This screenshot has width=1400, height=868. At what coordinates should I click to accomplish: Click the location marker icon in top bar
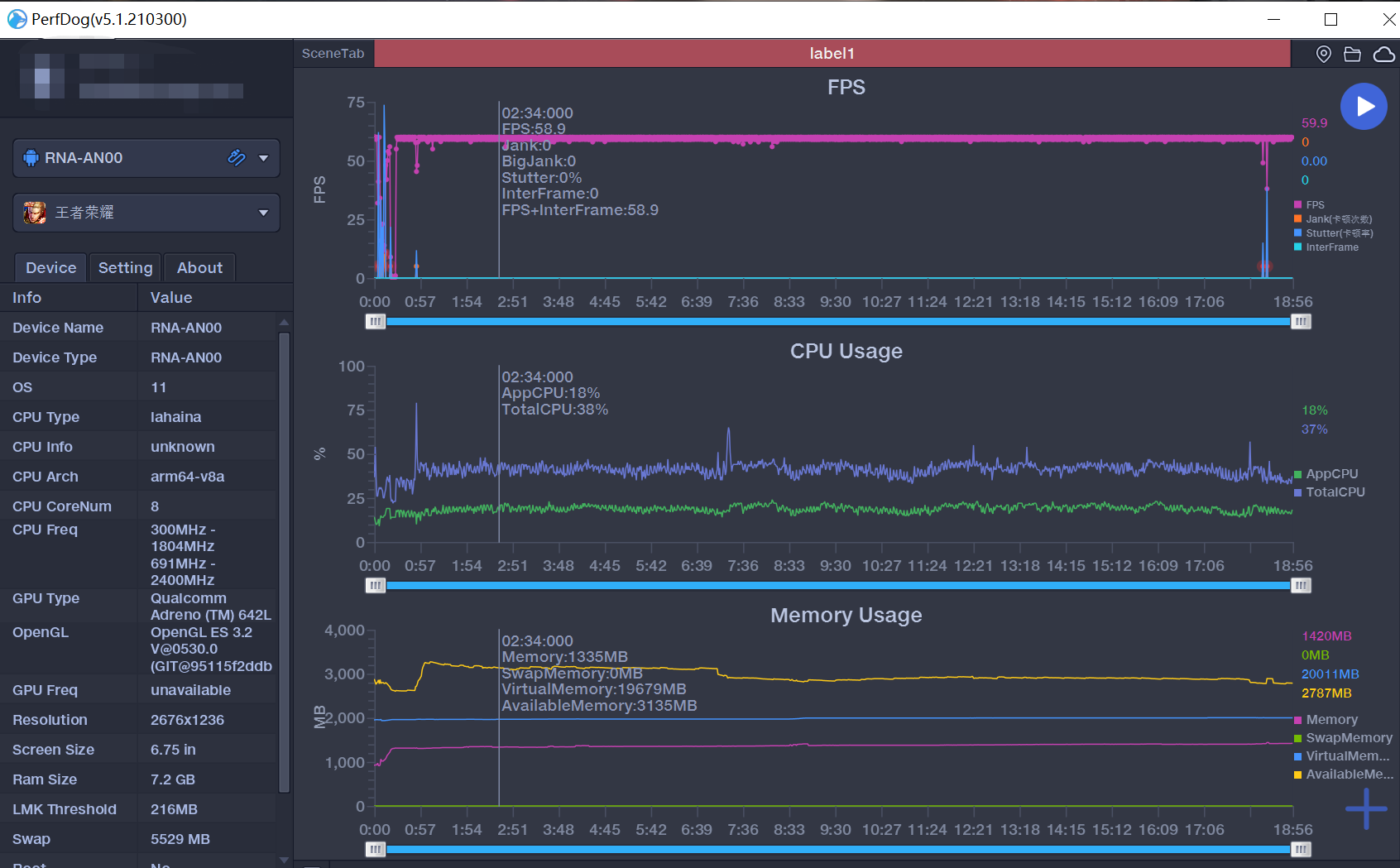point(1324,54)
